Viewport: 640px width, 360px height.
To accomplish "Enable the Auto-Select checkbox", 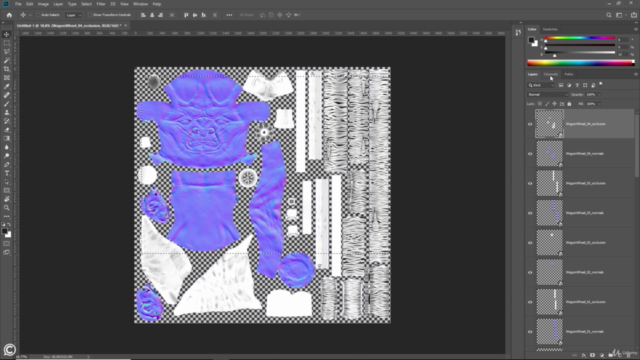I will click(38, 15).
